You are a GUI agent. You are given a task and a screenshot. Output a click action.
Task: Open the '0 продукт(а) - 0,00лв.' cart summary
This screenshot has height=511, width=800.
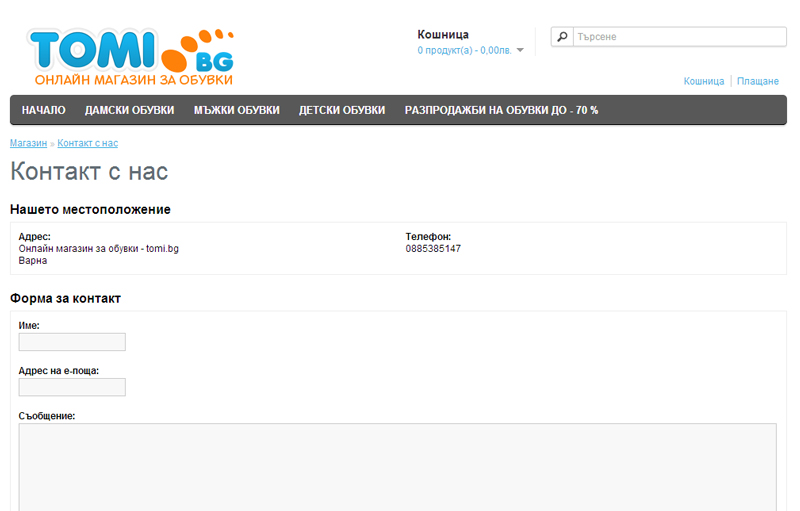click(x=464, y=50)
